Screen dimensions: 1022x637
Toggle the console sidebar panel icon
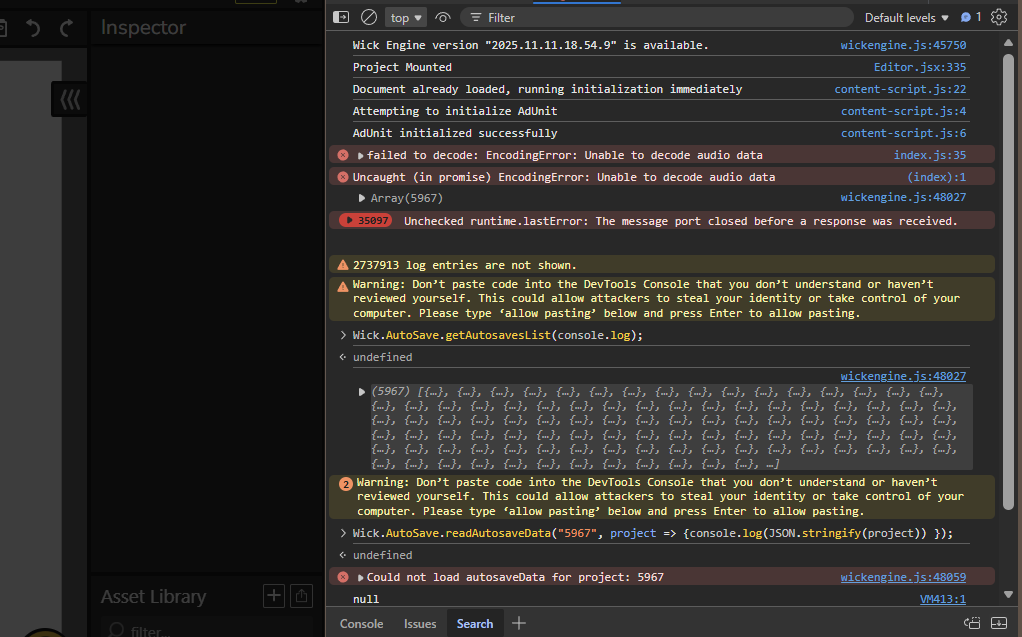click(x=341, y=17)
